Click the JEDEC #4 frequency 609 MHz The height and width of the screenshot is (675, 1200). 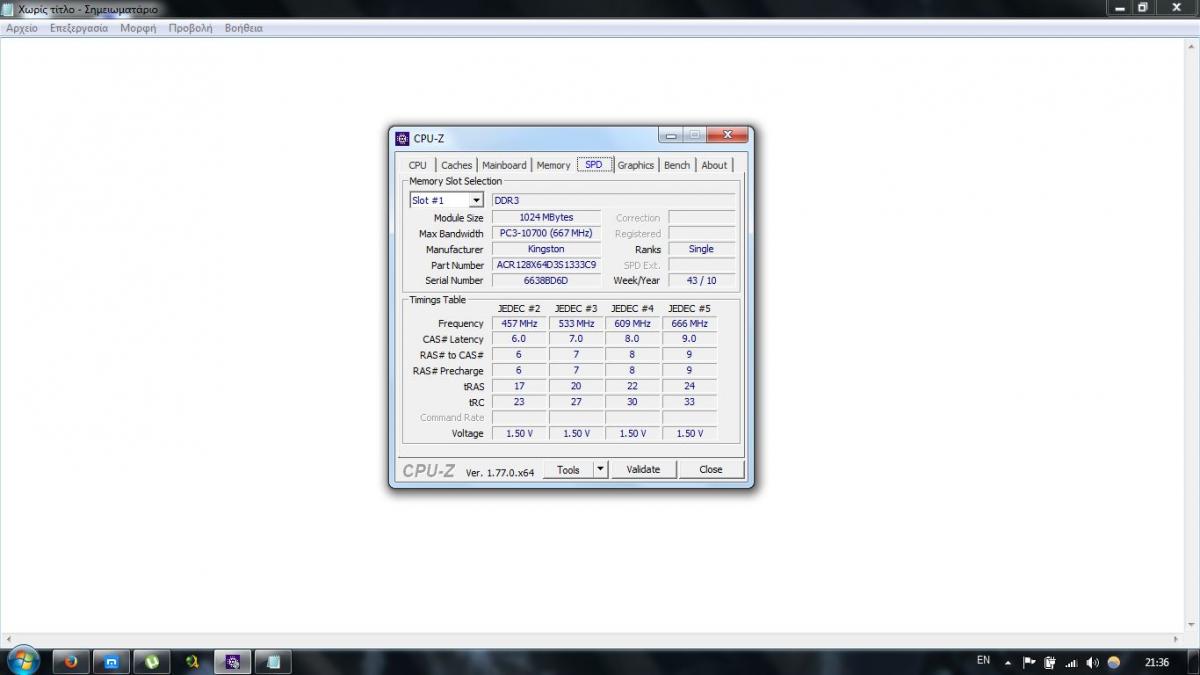(632, 324)
